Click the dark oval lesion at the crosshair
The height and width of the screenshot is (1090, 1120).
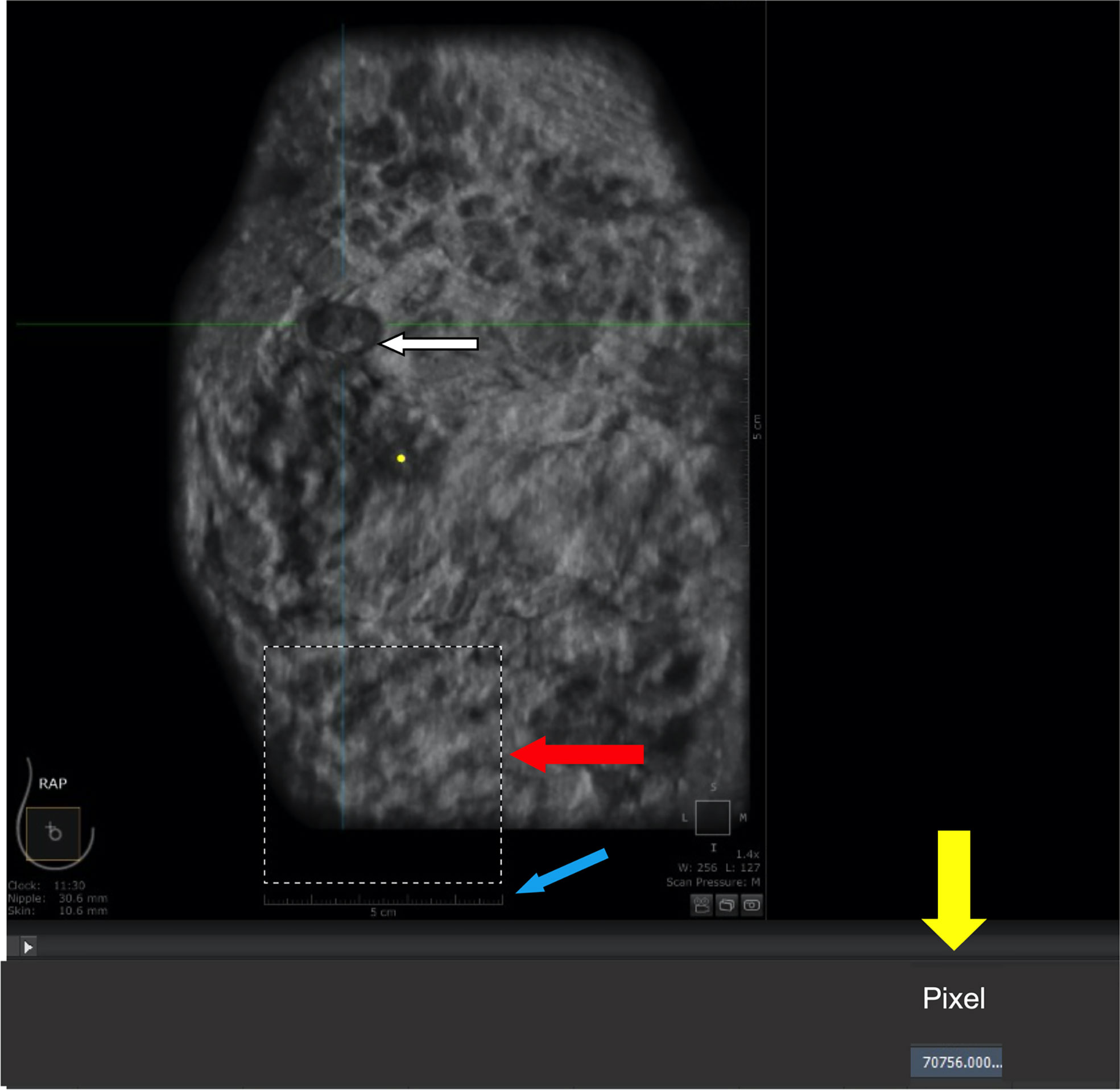pos(342,328)
